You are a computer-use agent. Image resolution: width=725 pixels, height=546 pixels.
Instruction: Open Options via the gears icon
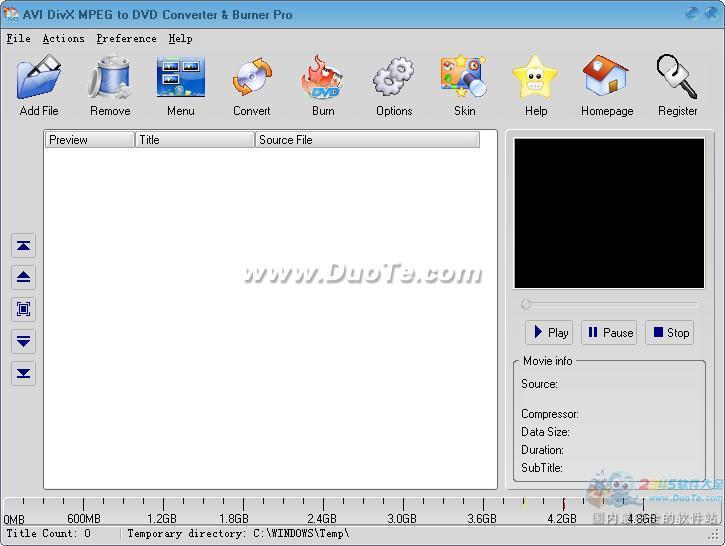(393, 77)
